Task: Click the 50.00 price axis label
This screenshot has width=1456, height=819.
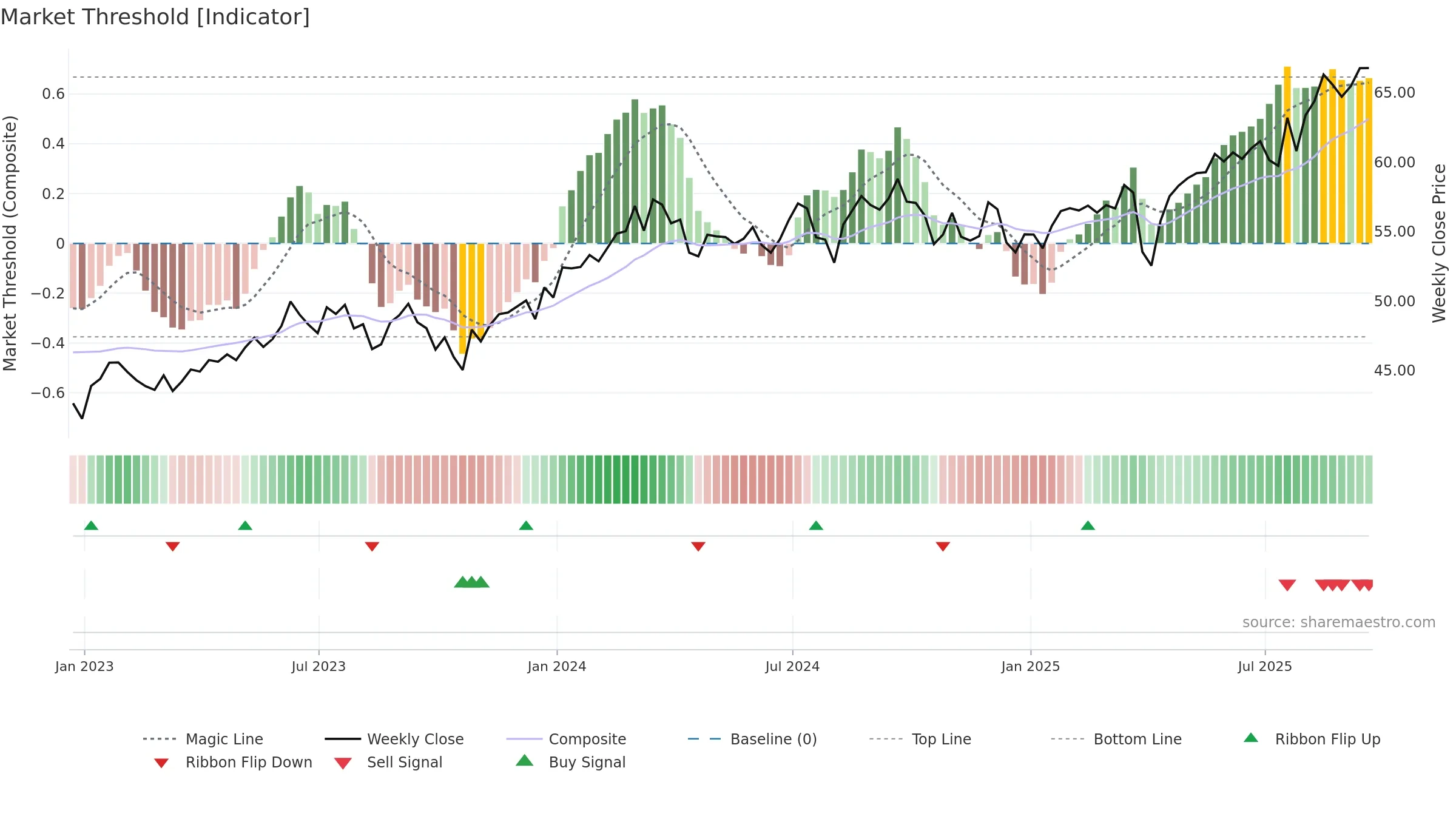Action: [x=1395, y=302]
